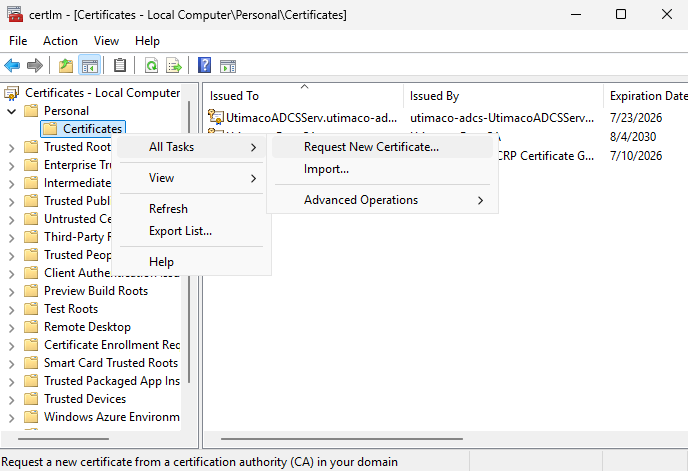Toggle Show/Hide Action Pane toolbar icon
688x471 pixels.
[x=228, y=66]
